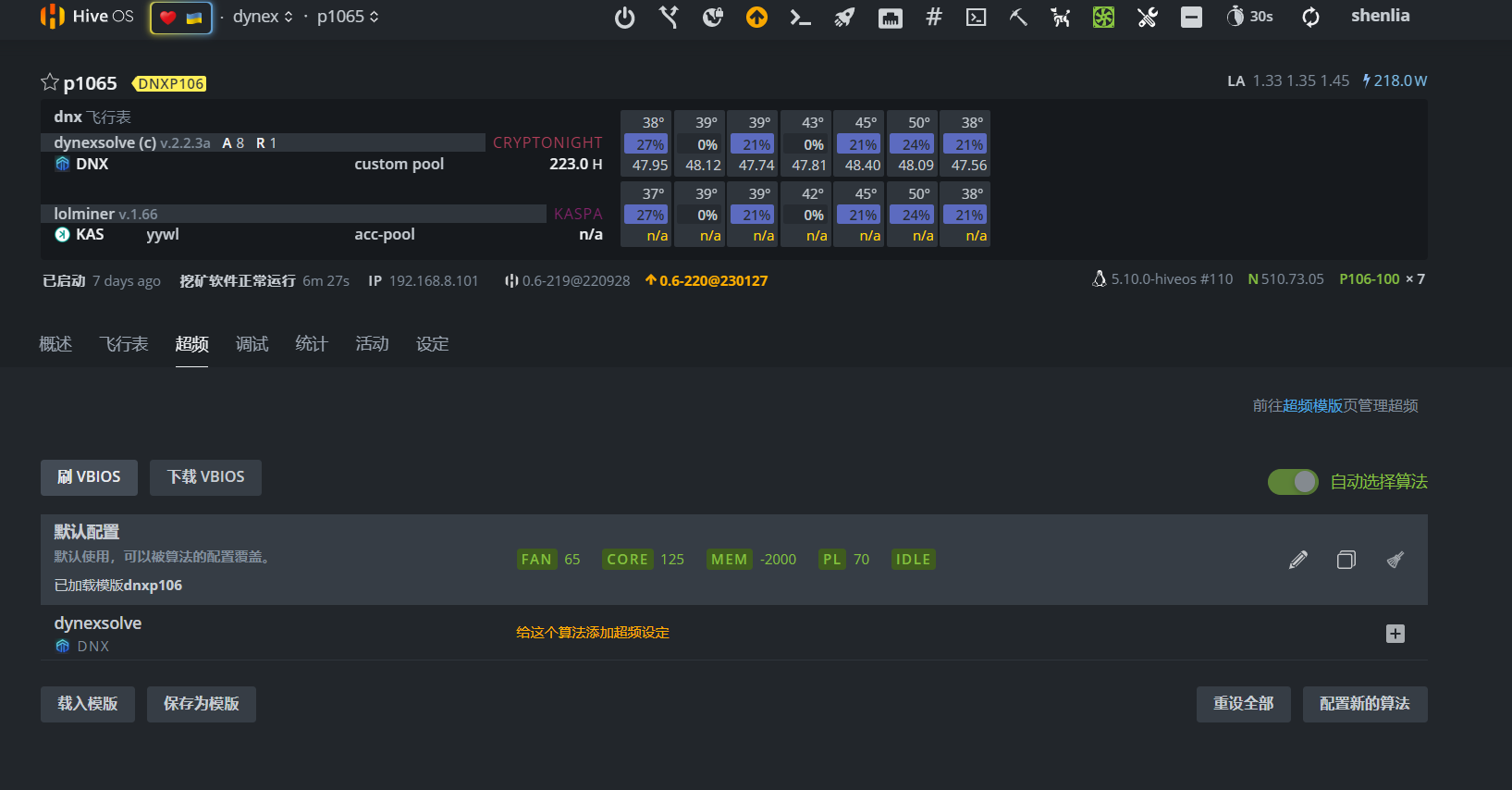Click the 给这个算法添加超频设定 link

pyautogui.click(x=593, y=633)
